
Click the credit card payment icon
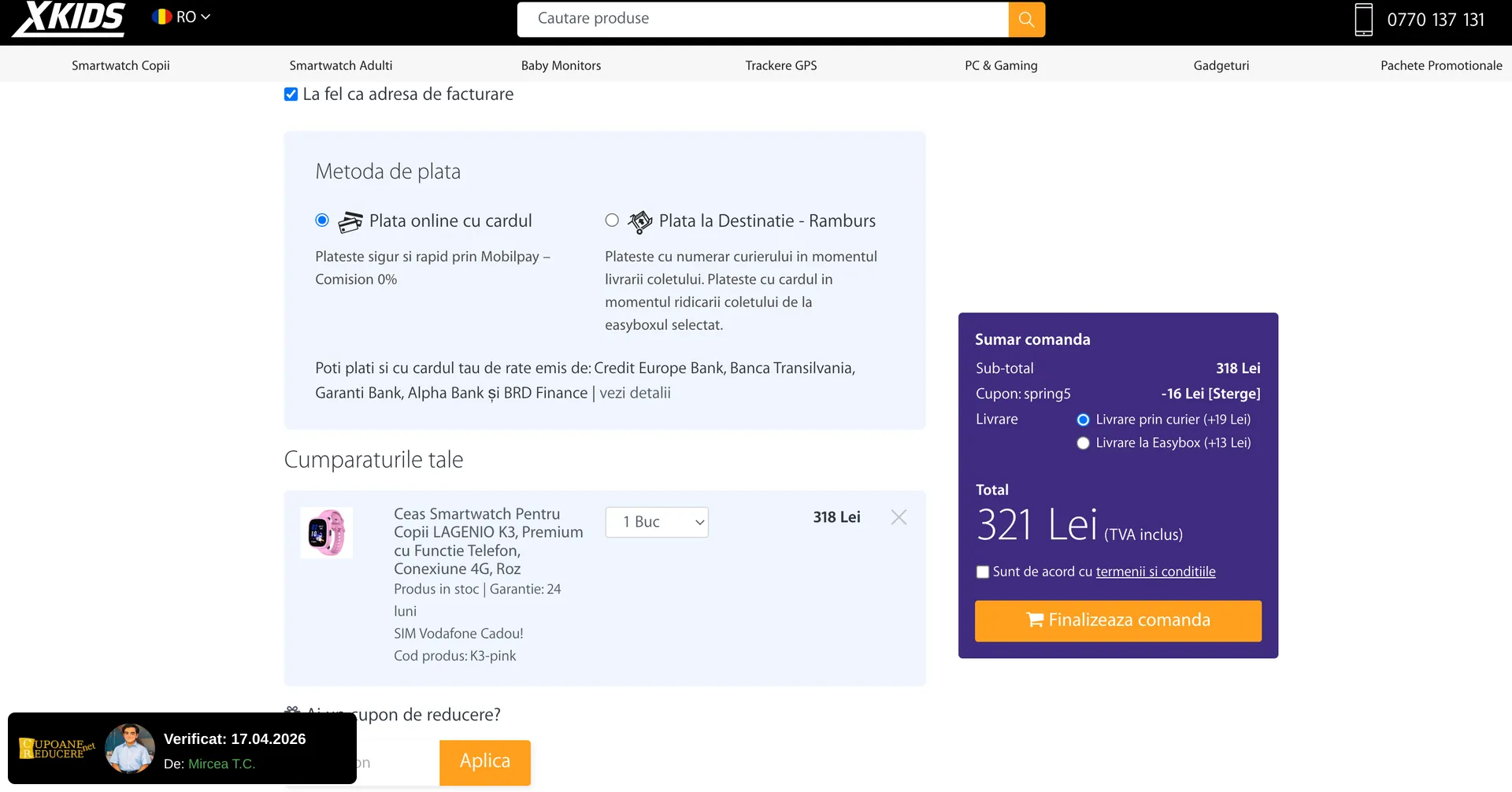[x=350, y=222]
